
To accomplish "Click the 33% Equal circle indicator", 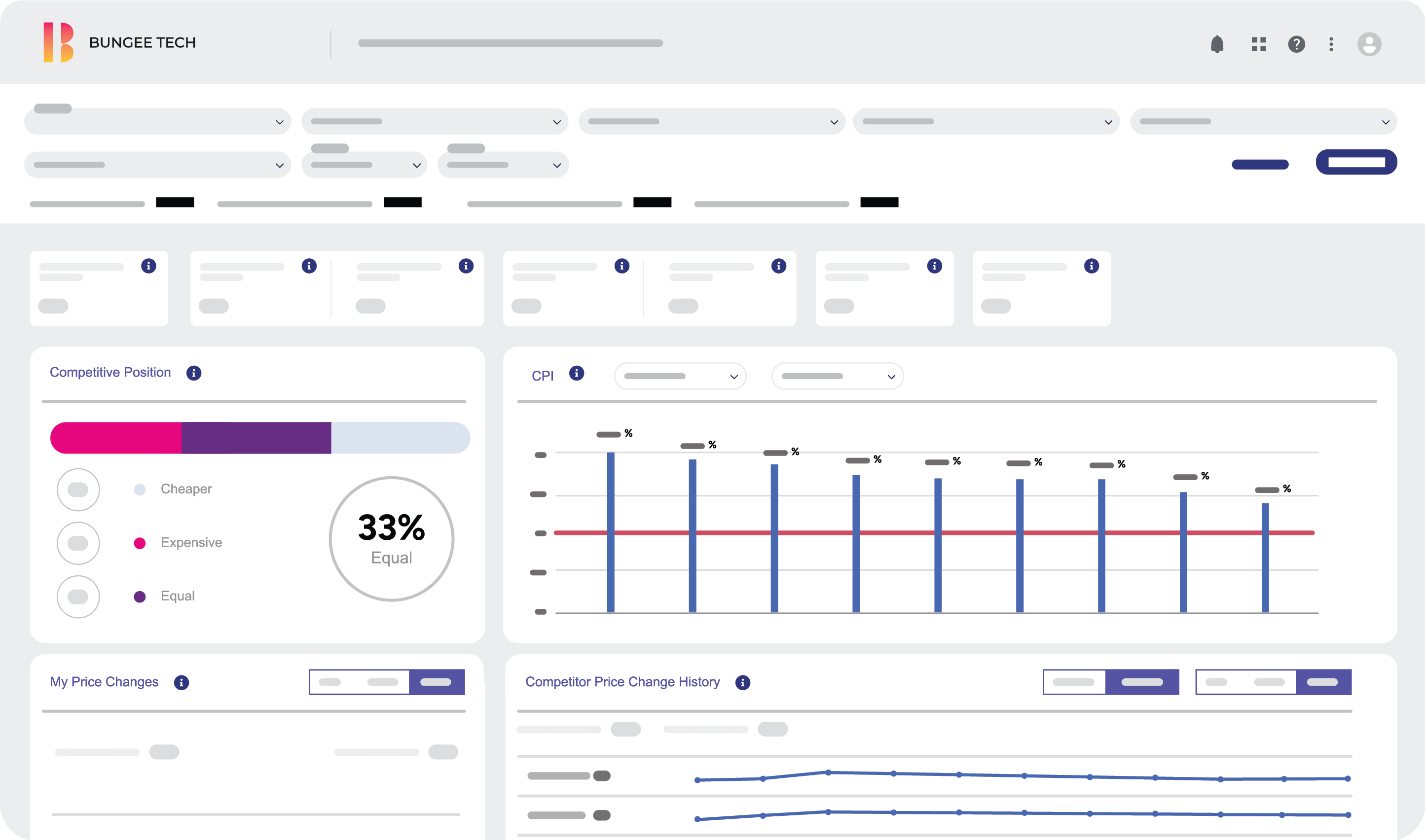I will point(391,539).
